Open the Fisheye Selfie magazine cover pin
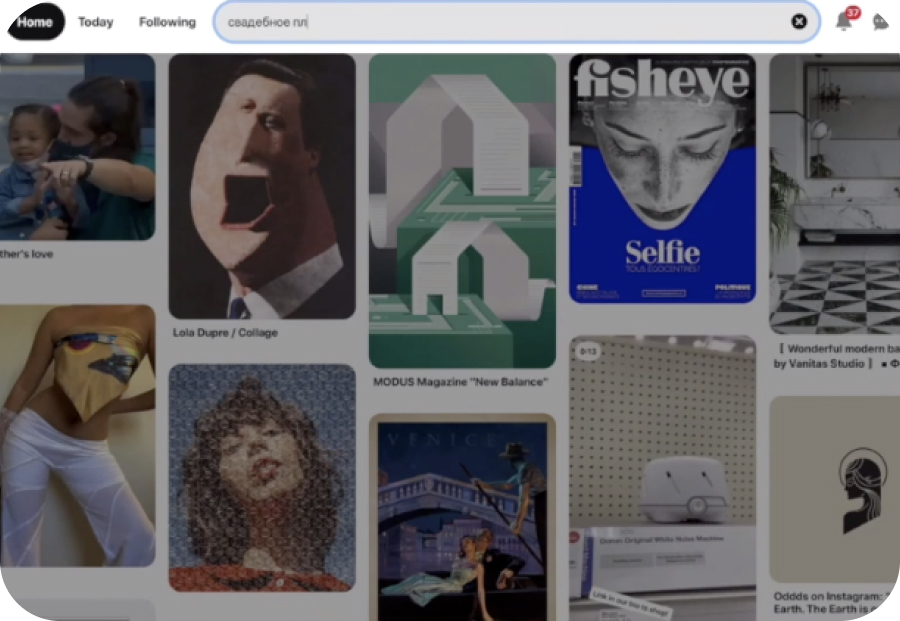This screenshot has width=900, height=621. coord(662,178)
